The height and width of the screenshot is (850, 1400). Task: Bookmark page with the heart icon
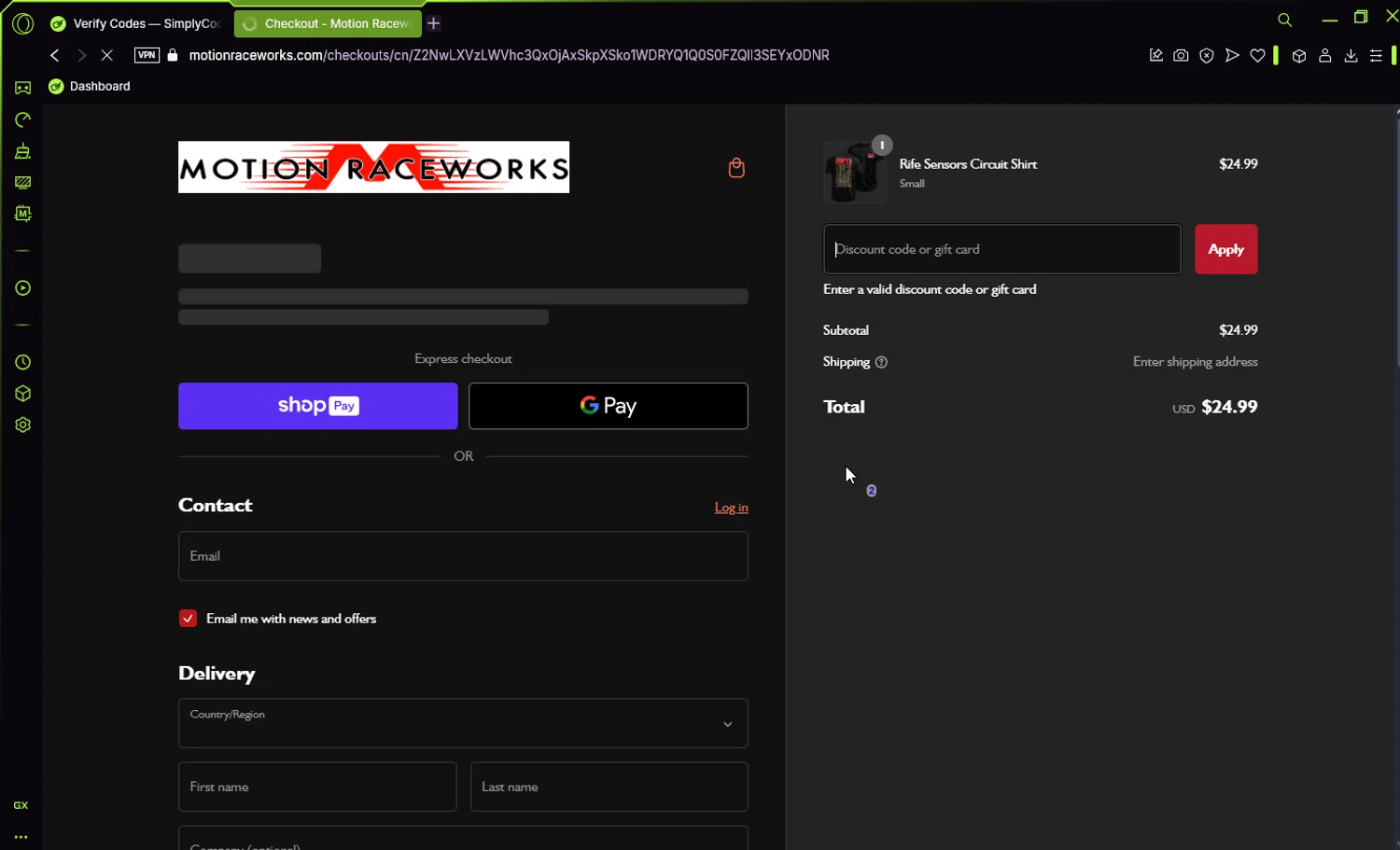(1257, 55)
